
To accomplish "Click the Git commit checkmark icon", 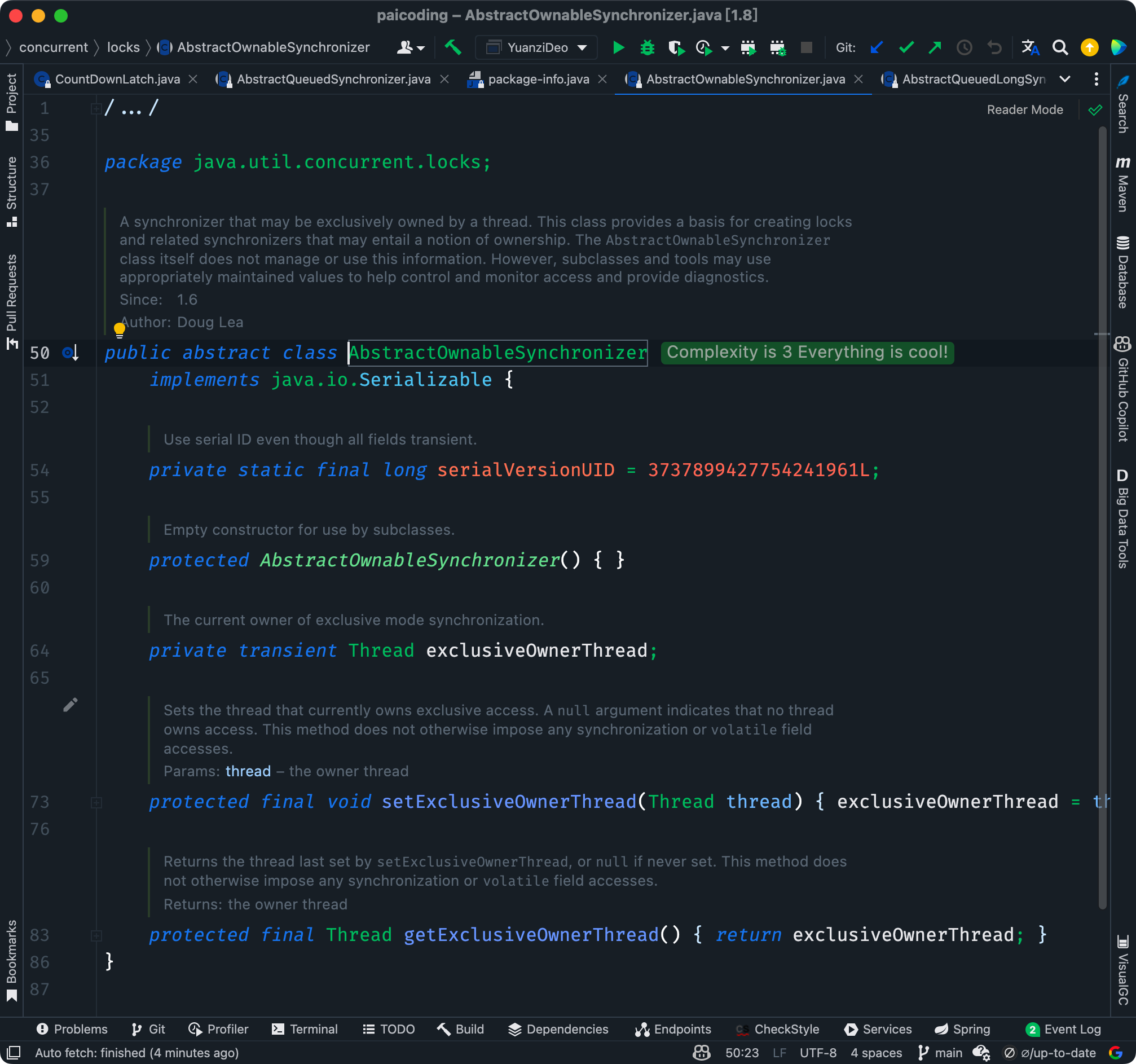I will tap(906, 47).
